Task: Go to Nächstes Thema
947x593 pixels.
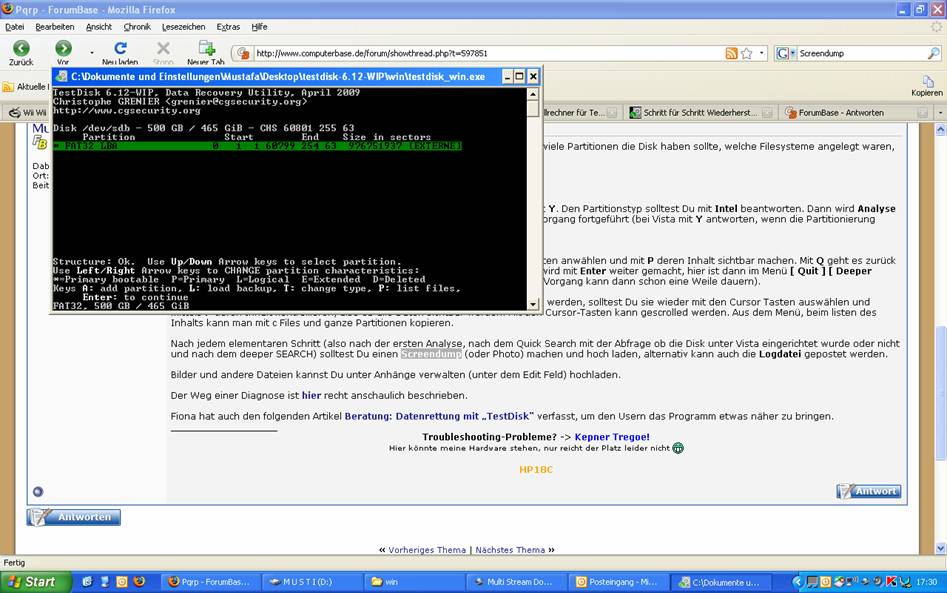Action: (510, 550)
